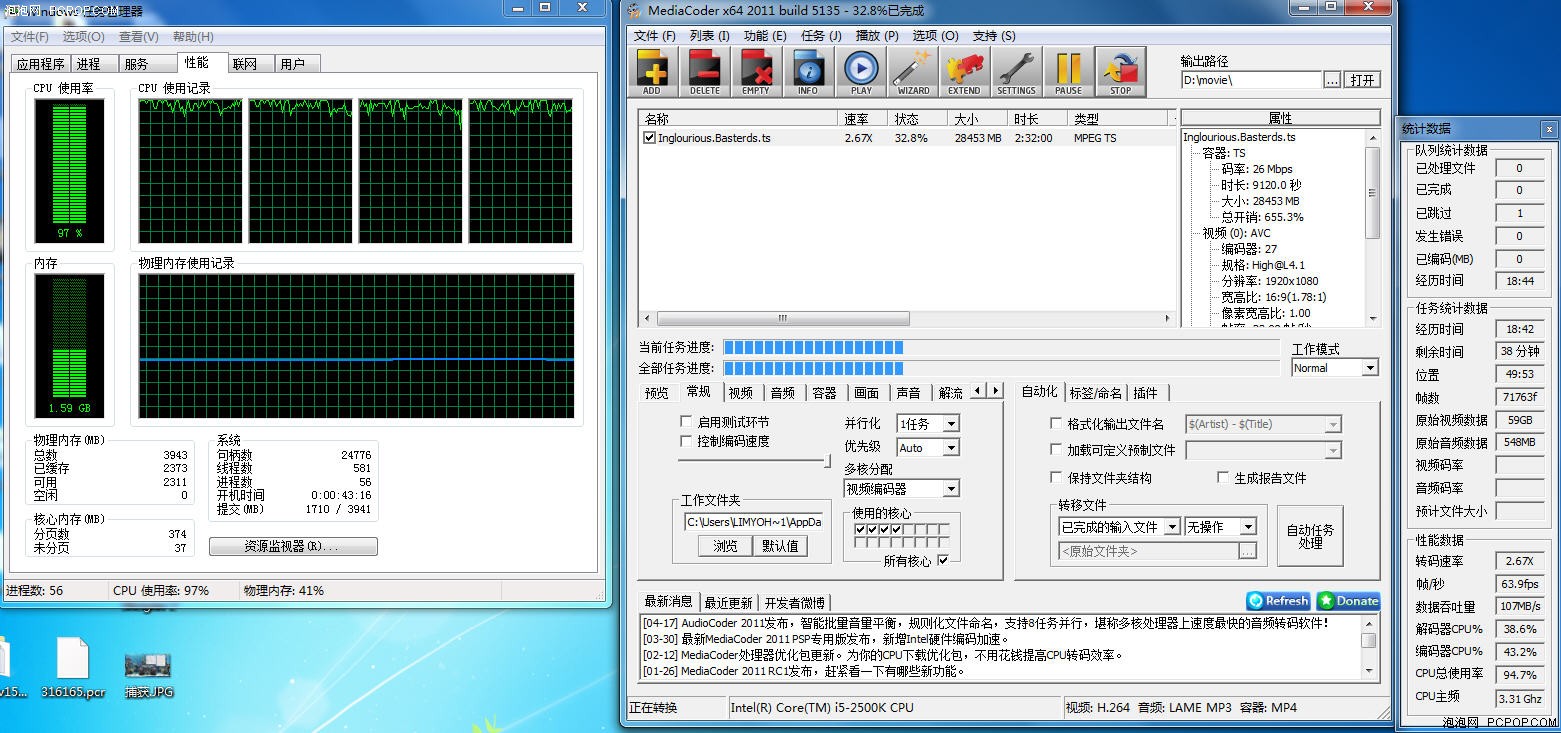Toggle the 保持文件夹结构 checkbox
This screenshot has width=1561, height=733.
tap(1057, 478)
